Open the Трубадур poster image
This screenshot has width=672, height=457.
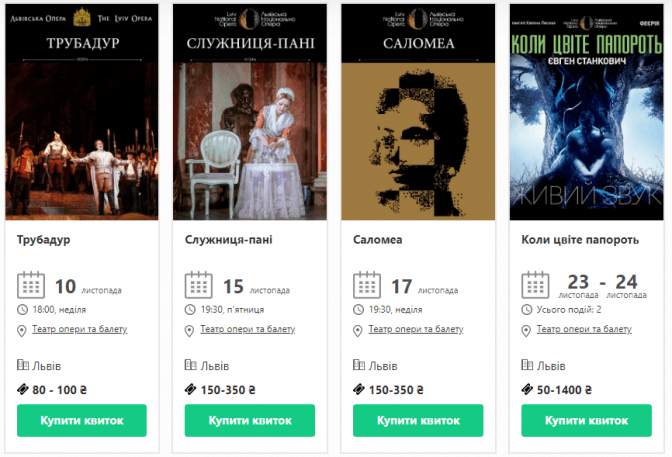[x=82, y=112]
